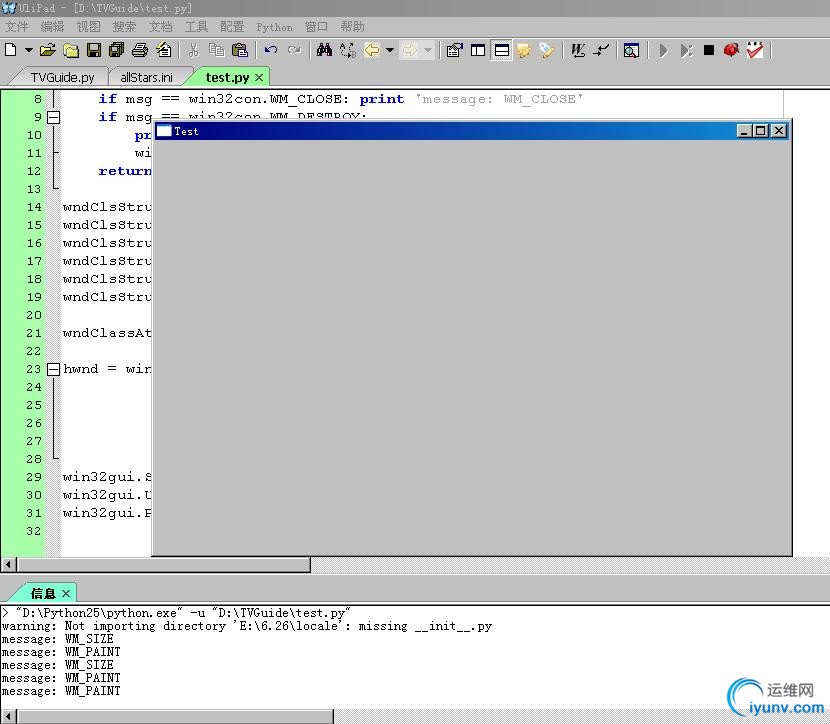Select the test.py tab
This screenshot has width=830, height=724.
pyautogui.click(x=227, y=77)
